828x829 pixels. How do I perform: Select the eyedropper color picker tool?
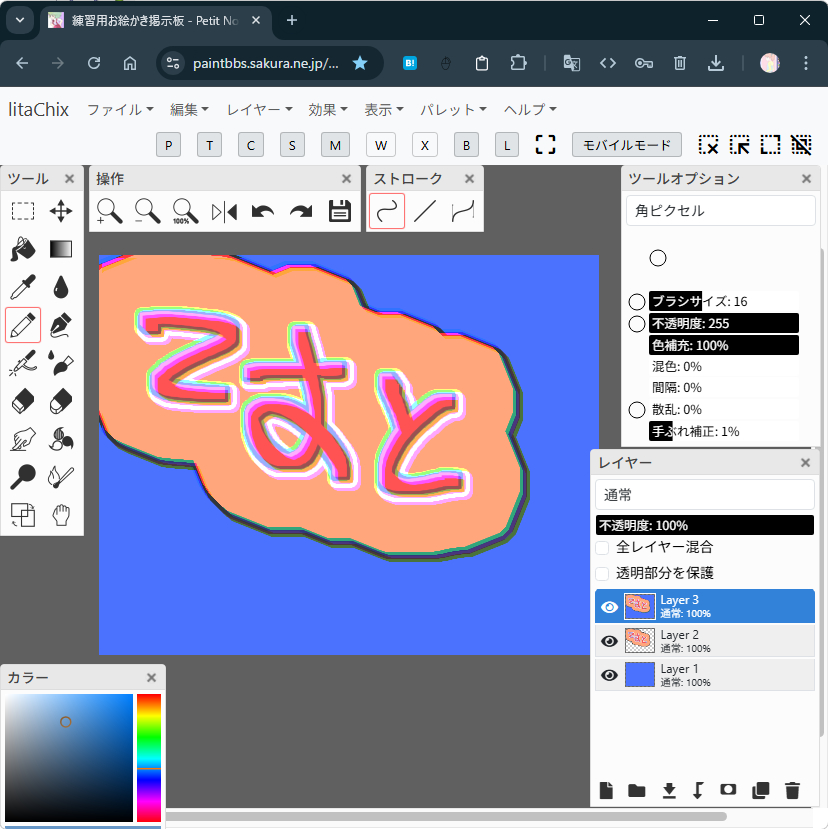[x=23, y=288]
